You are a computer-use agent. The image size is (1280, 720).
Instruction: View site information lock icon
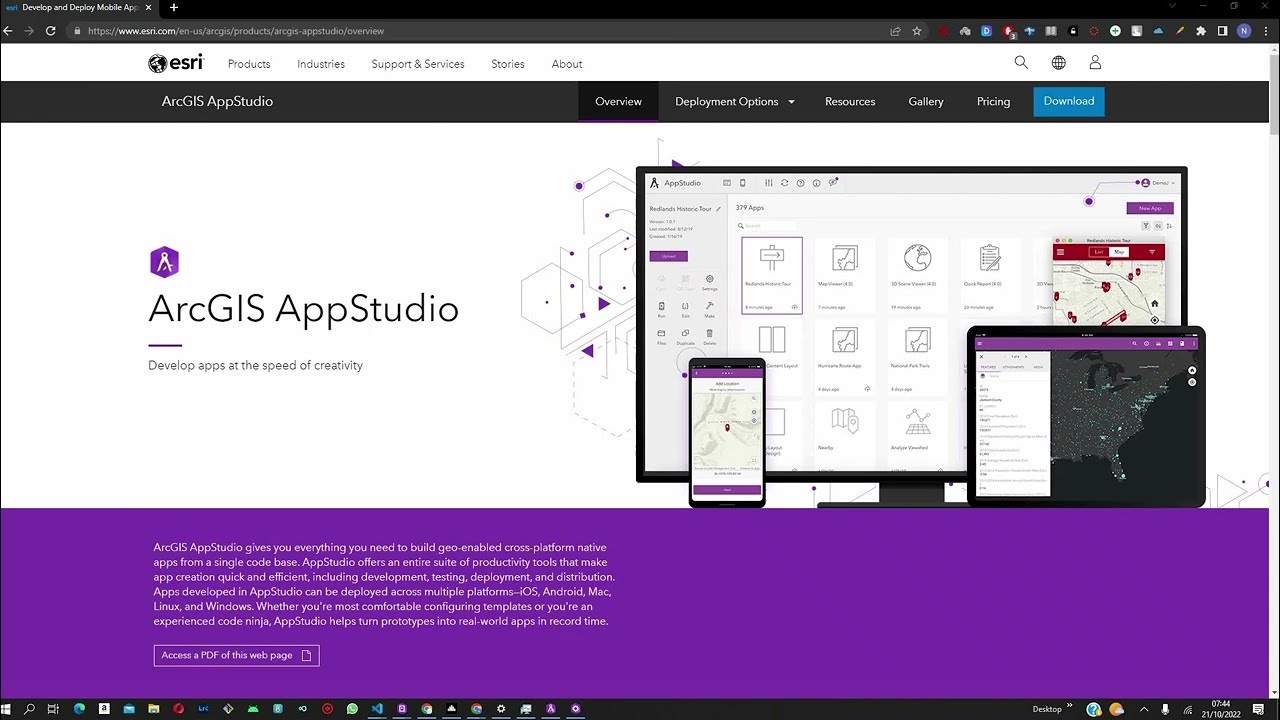click(77, 31)
